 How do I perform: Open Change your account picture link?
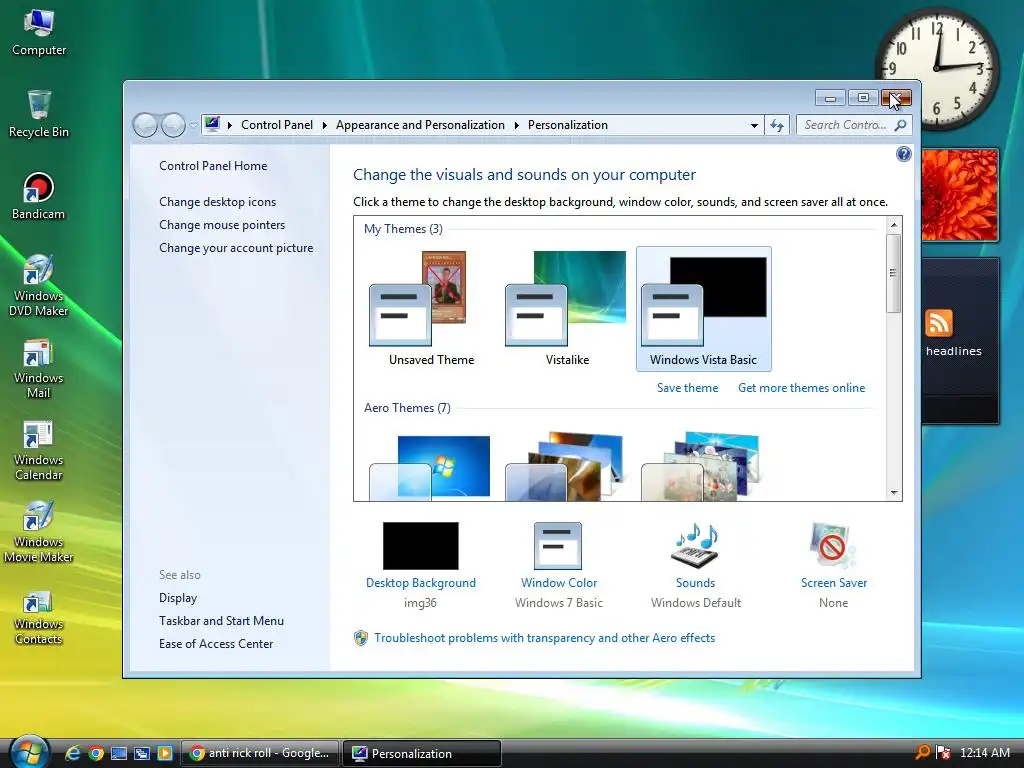236,248
